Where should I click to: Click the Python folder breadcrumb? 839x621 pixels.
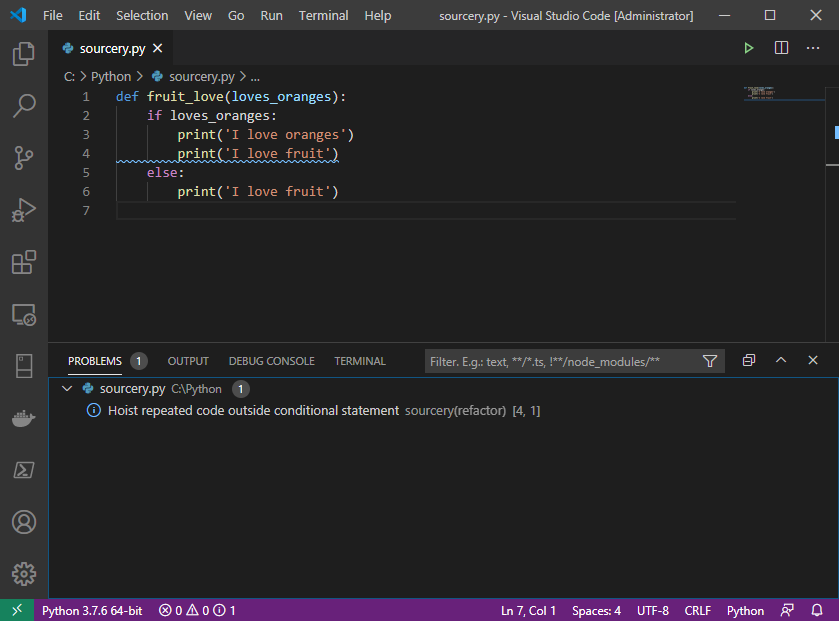pyautogui.click(x=111, y=76)
